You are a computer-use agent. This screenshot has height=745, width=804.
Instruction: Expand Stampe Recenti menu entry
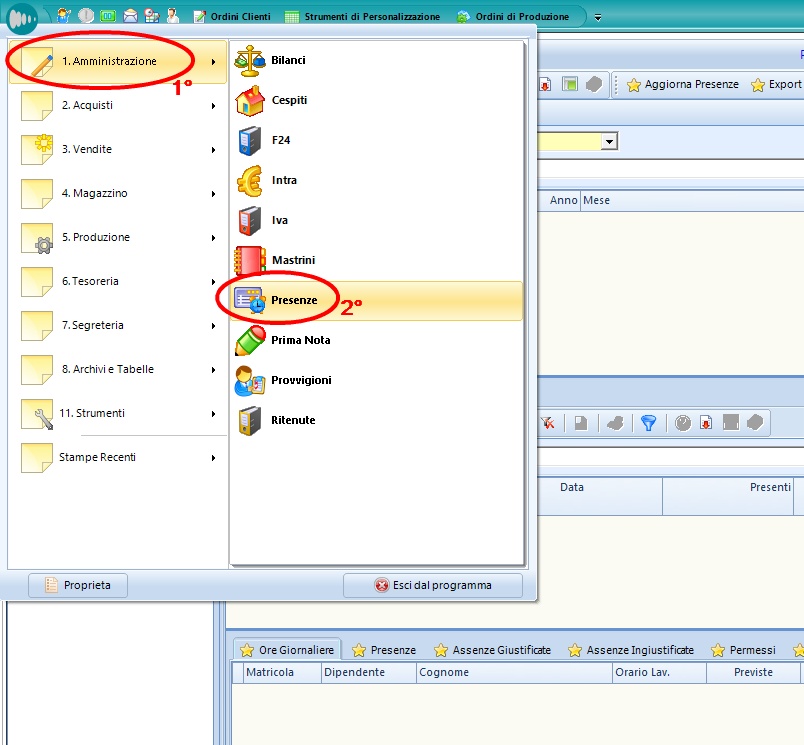(x=118, y=457)
